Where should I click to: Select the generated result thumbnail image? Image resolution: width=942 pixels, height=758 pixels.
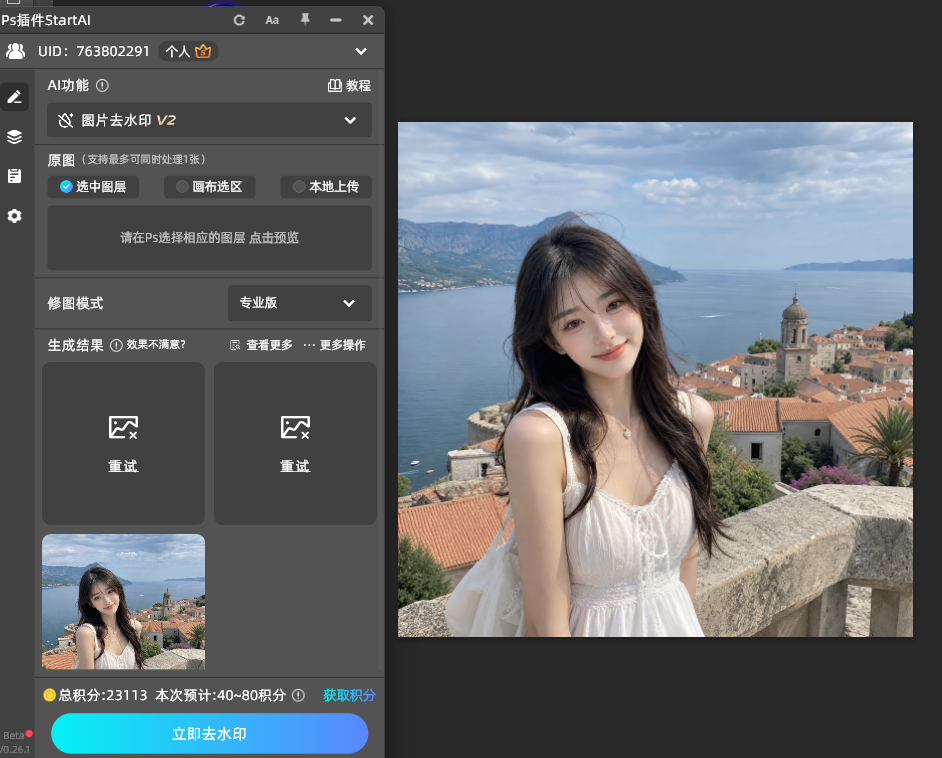123,602
